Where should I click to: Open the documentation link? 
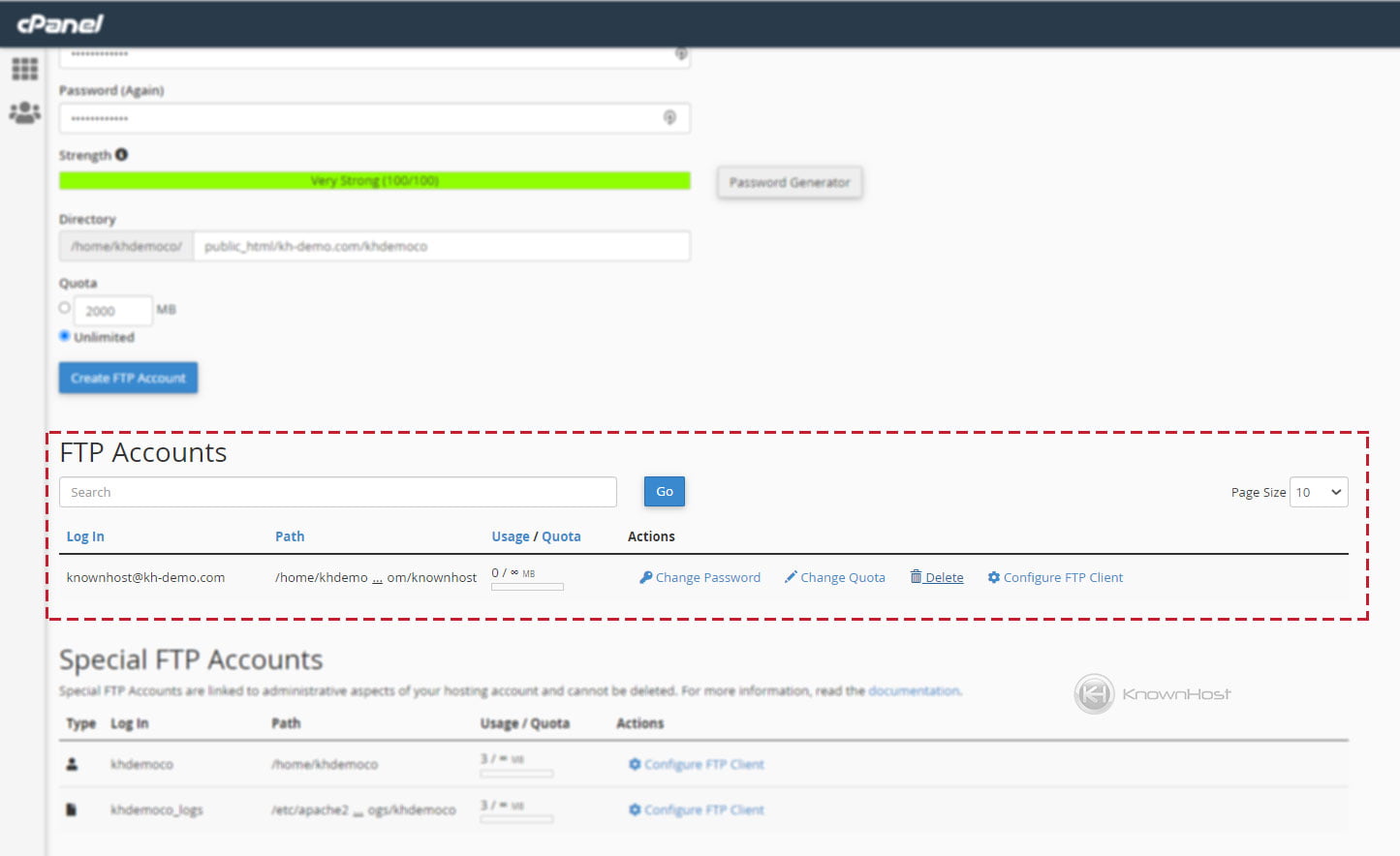click(913, 690)
